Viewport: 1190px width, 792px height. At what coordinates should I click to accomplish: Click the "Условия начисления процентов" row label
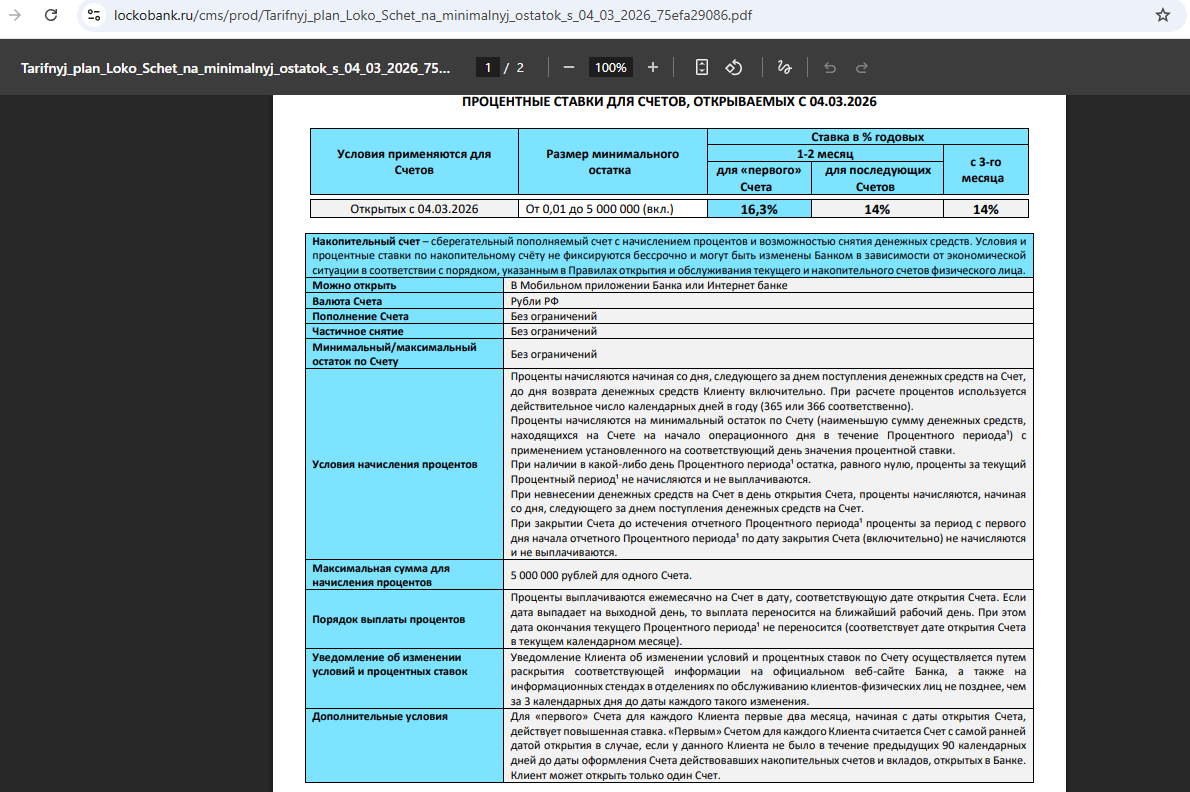tap(394, 464)
